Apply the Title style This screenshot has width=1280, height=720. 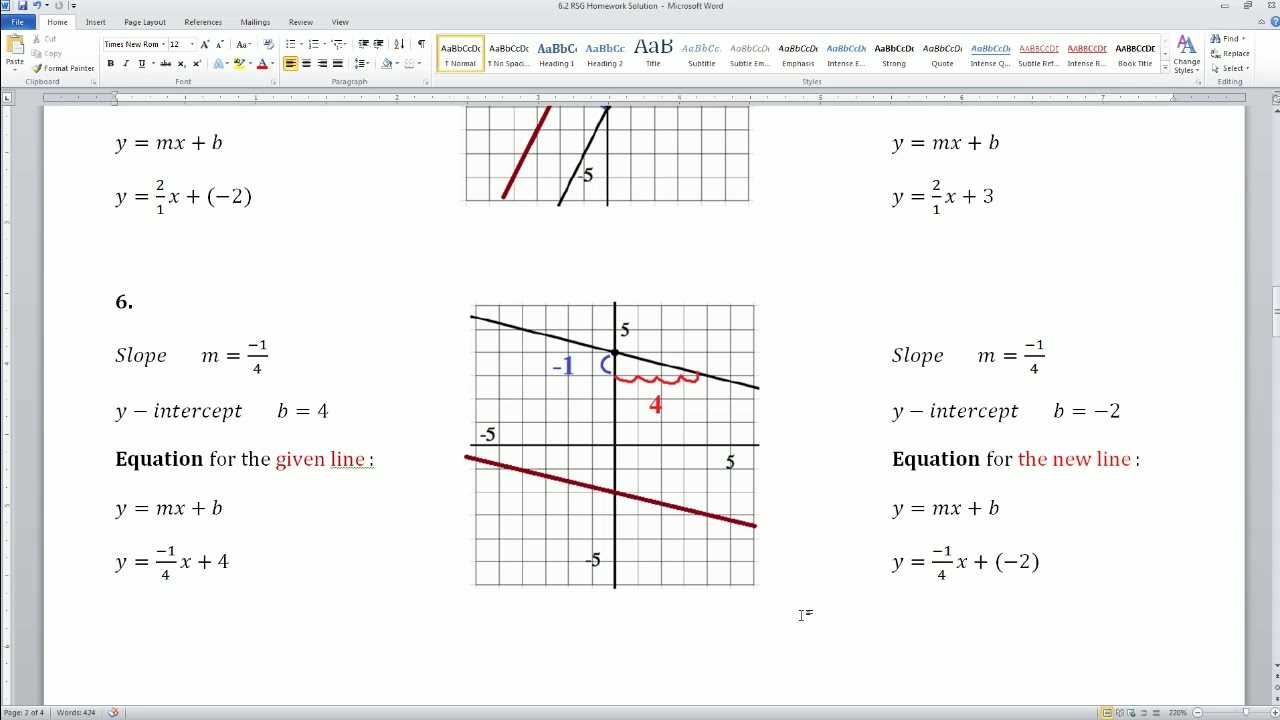pos(653,54)
